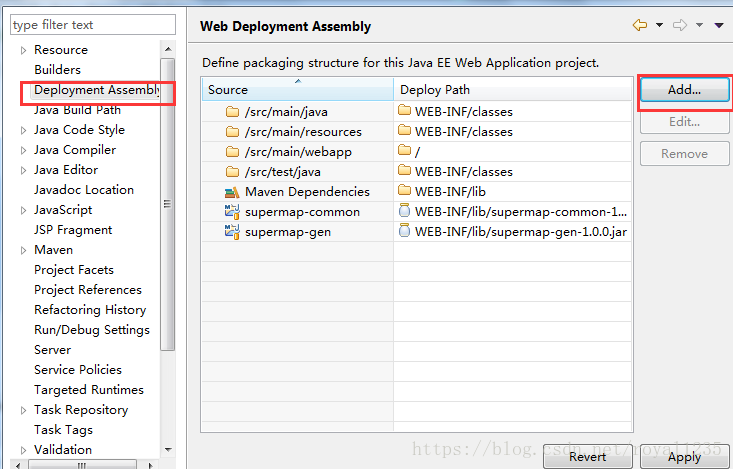This screenshot has height=469, width=733.
Task: Click the /src/main/webapp folder icon
Action: 232,152
